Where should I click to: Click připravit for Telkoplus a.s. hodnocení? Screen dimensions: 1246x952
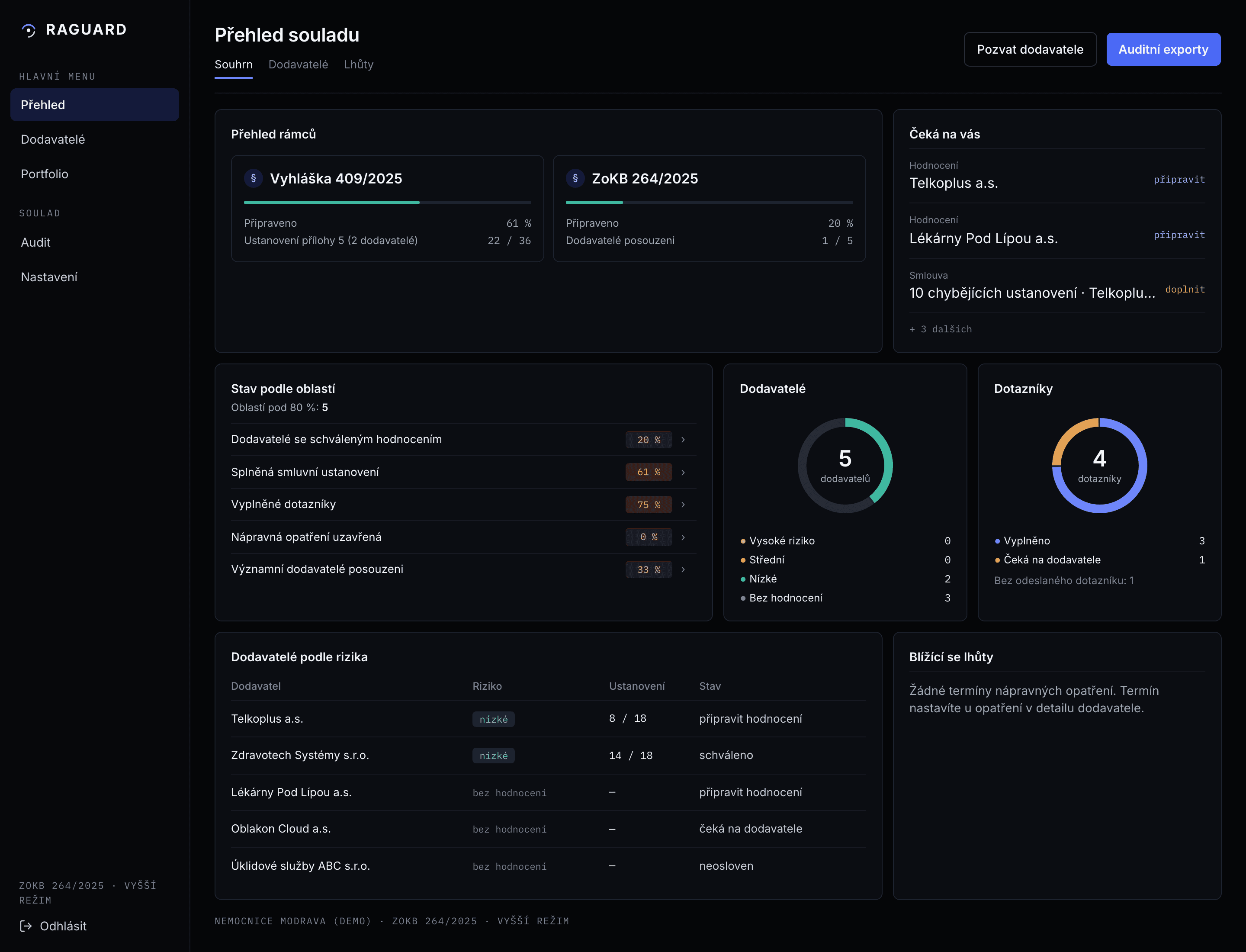[x=1179, y=180]
